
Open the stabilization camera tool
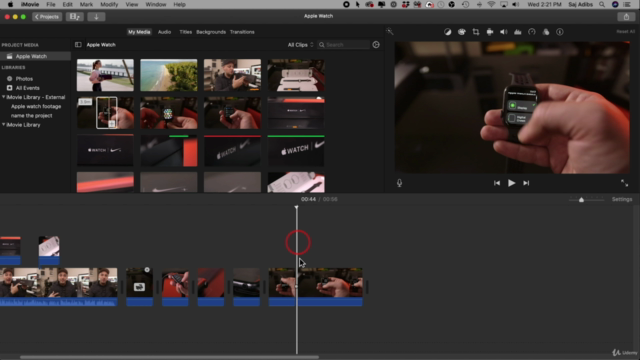pyautogui.click(x=490, y=32)
